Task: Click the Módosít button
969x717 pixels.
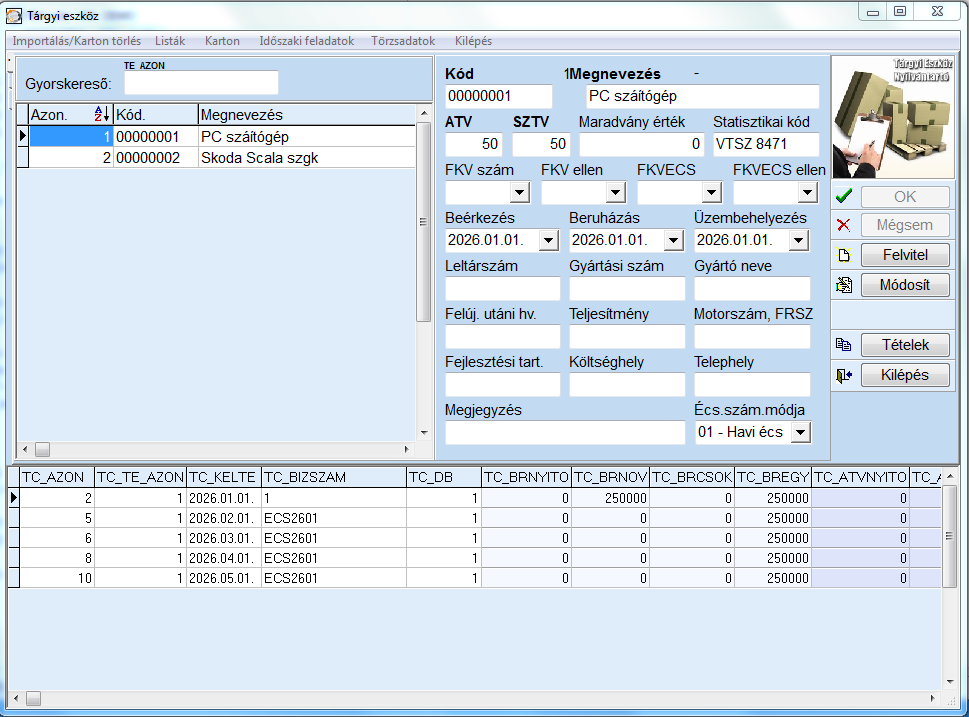Action: 905,285
